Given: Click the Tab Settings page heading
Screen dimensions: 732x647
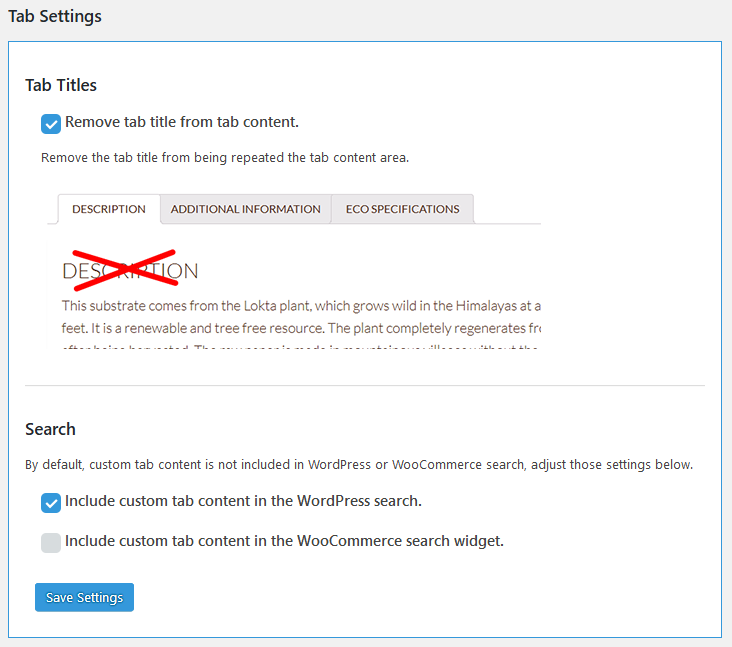Looking at the screenshot, I should click(x=55, y=17).
